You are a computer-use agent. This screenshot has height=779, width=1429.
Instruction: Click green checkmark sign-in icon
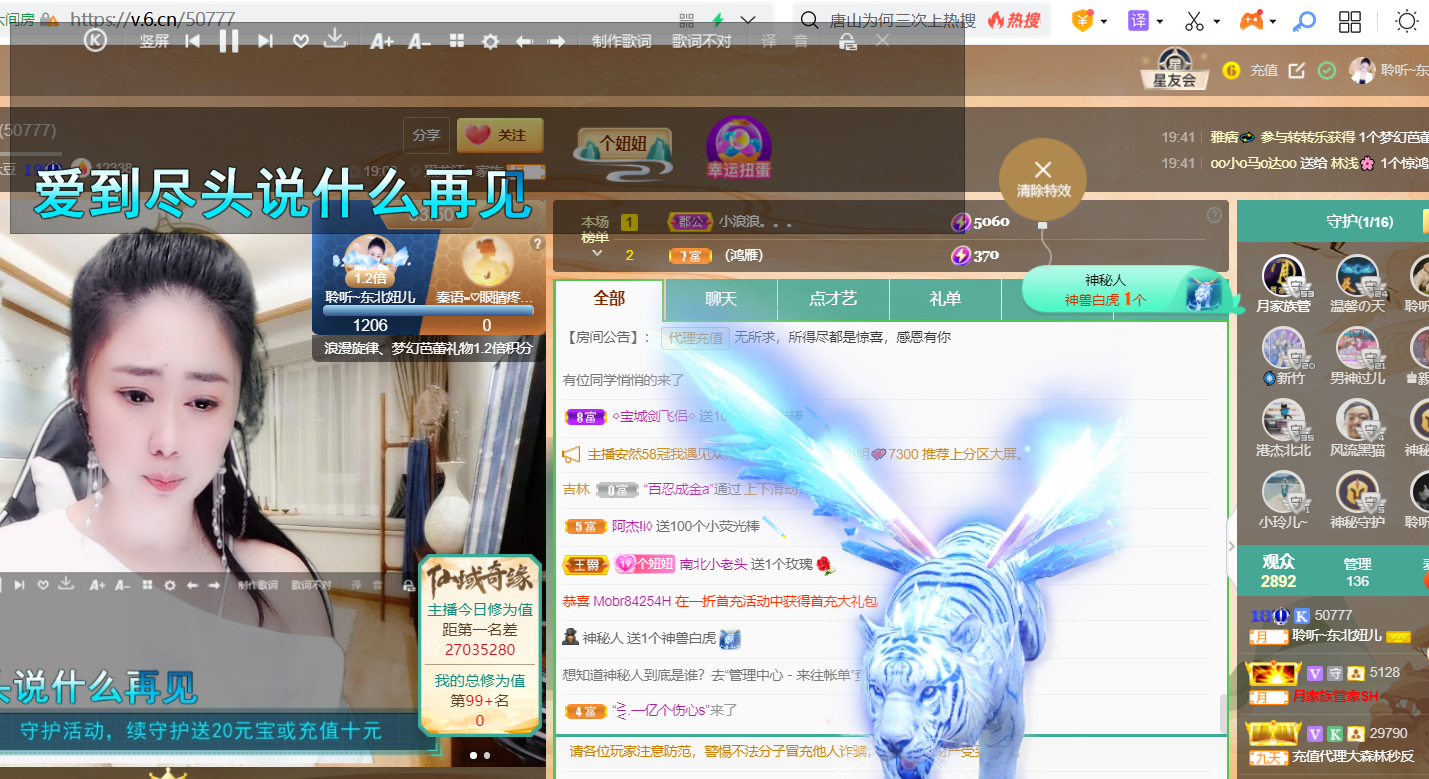coord(1327,70)
